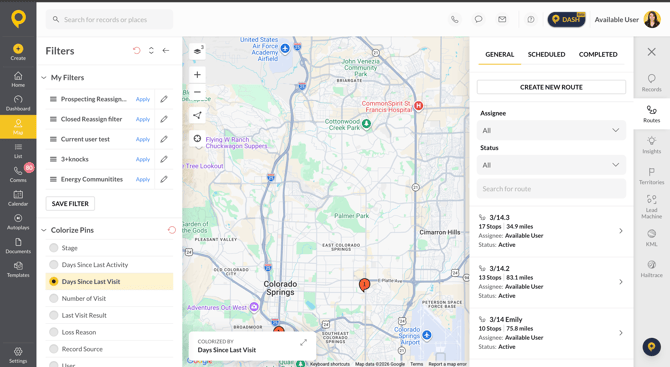This screenshot has width=670, height=367.
Task: Expand route 3/14.3 details chevron
Action: click(621, 231)
